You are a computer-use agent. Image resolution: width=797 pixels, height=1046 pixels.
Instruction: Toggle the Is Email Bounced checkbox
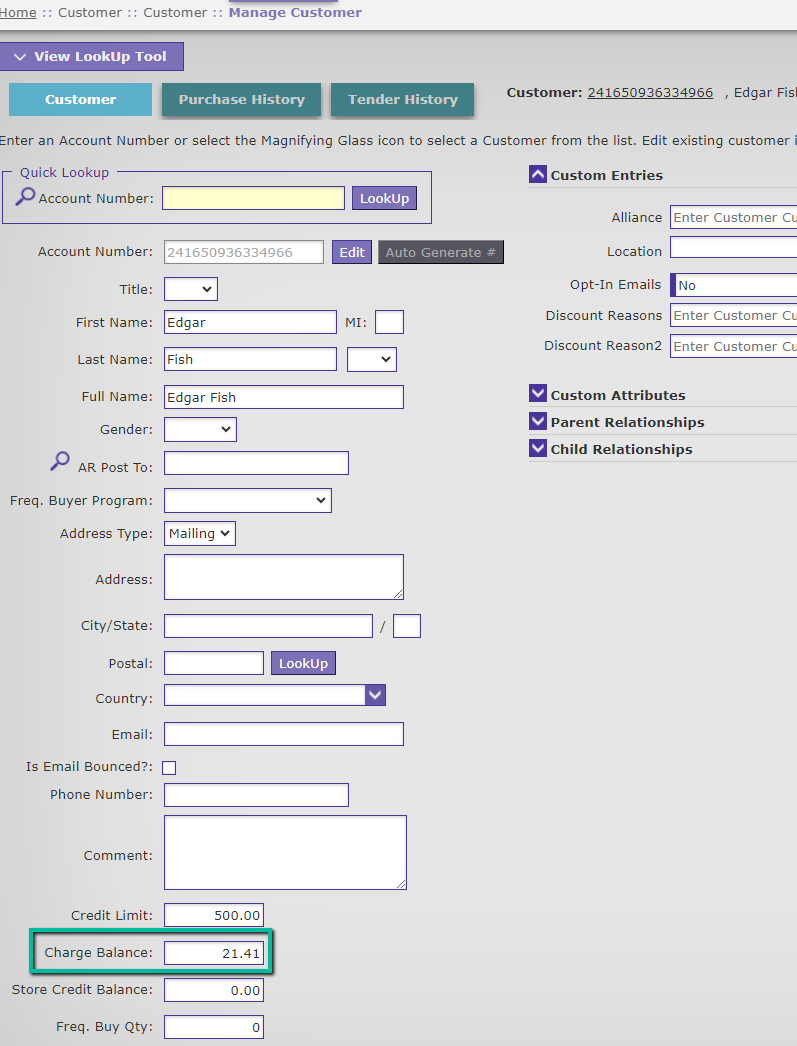[169, 768]
